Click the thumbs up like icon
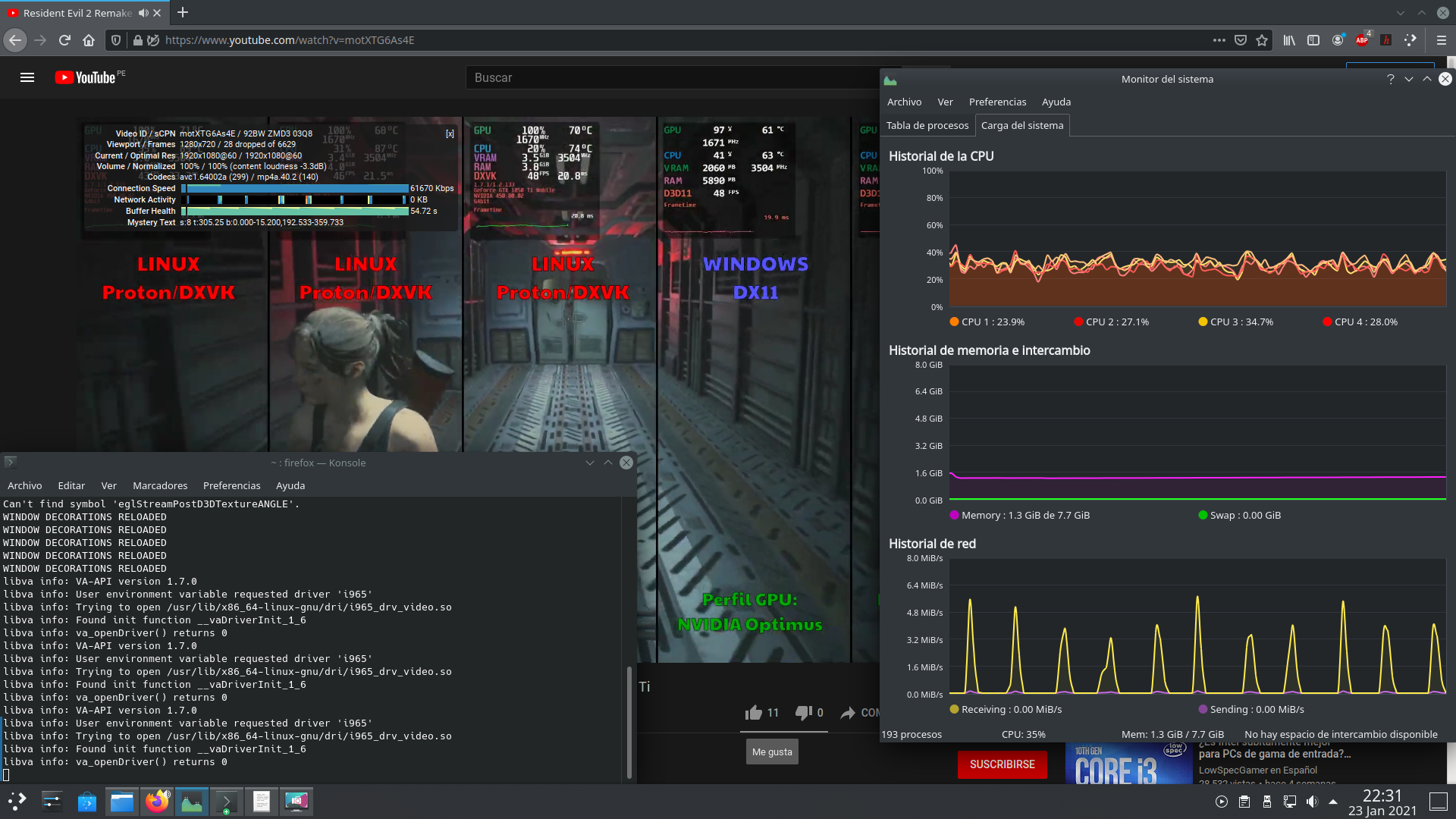Image resolution: width=1456 pixels, height=819 pixels. click(x=753, y=712)
